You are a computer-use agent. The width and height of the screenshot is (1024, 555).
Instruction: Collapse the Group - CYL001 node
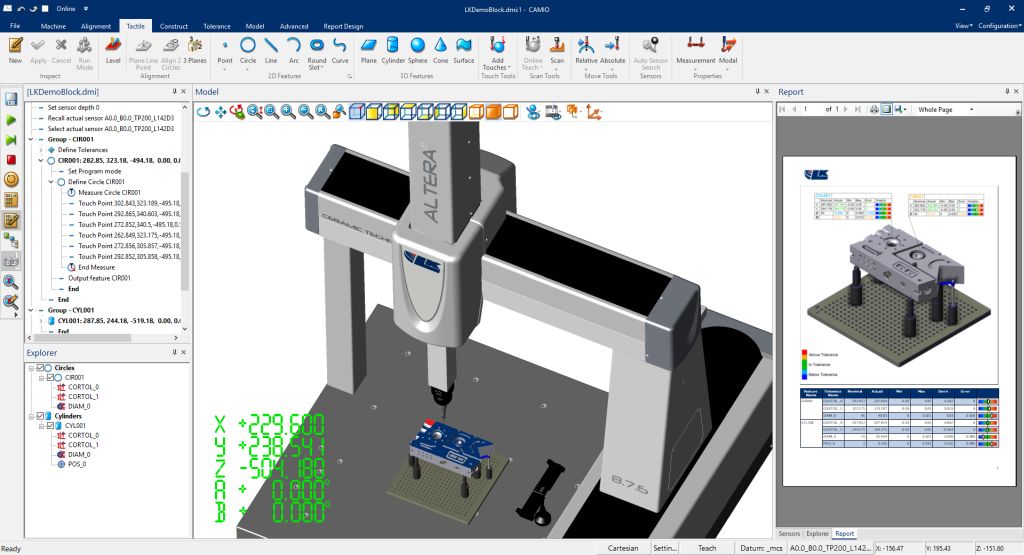click(x=31, y=310)
